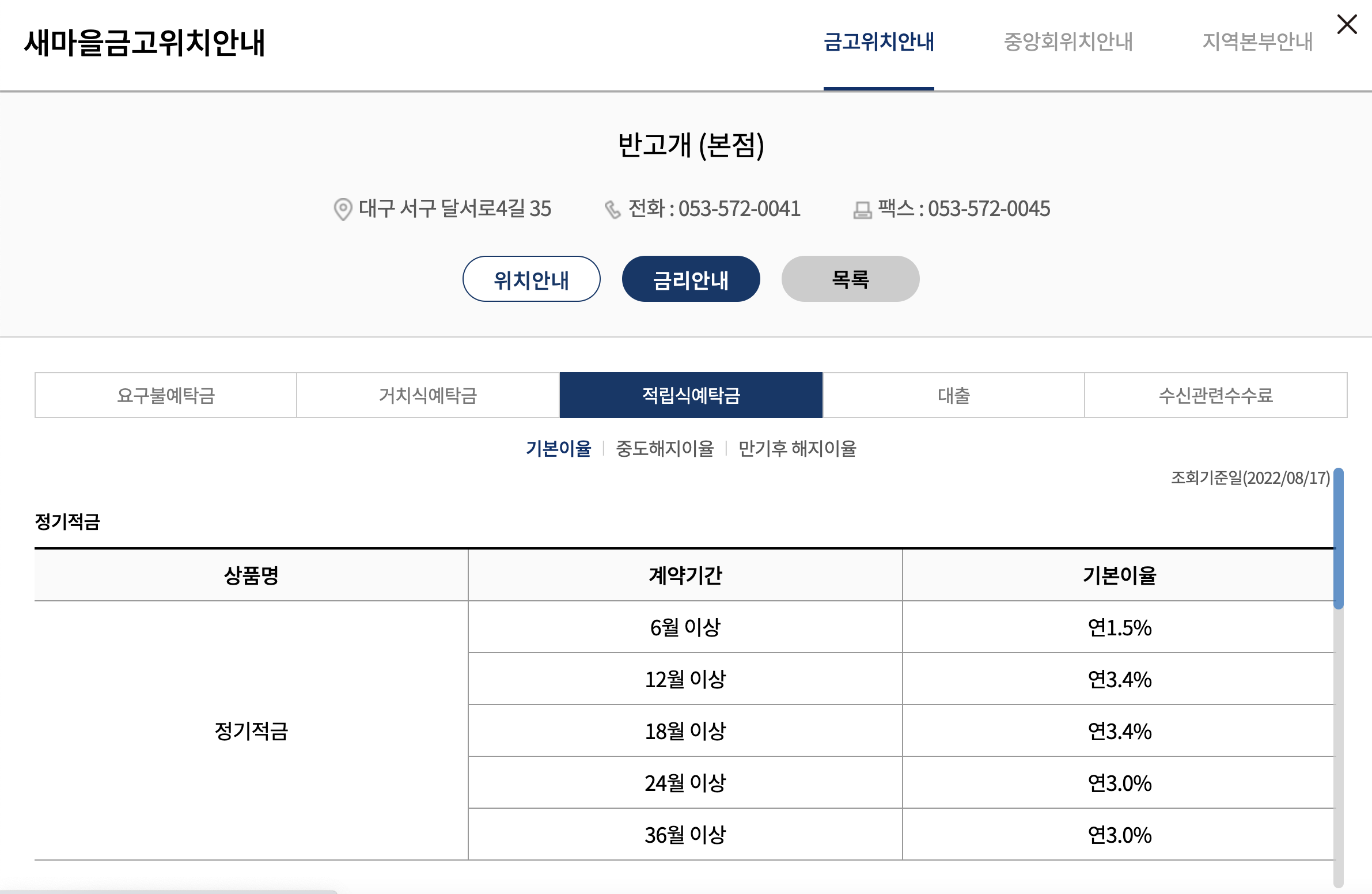The width and height of the screenshot is (1372, 894).
Task: Click the 계약기간 column header
Action: tap(685, 575)
